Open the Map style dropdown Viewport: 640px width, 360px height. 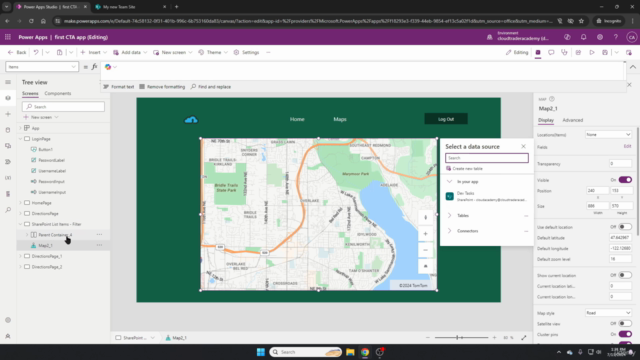pos(608,313)
